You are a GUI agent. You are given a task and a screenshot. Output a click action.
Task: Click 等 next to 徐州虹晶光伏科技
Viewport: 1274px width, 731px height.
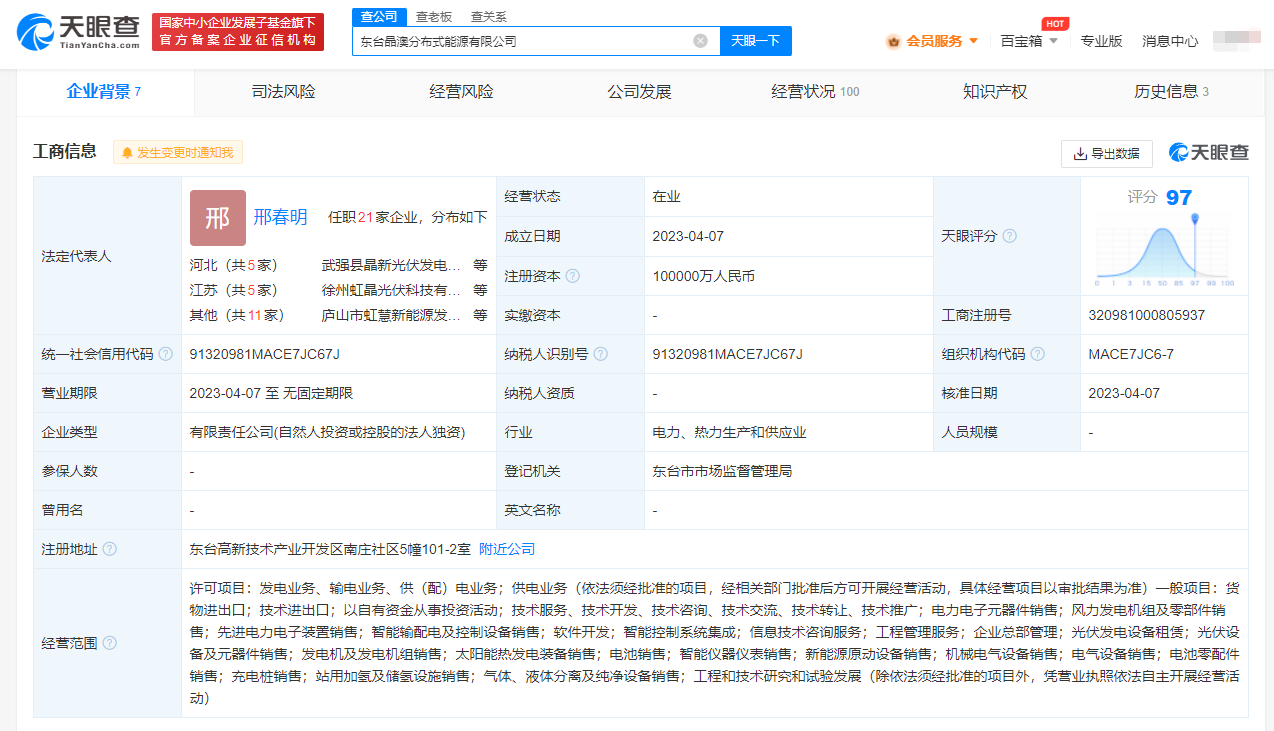pyautogui.click(x=480, y=290)
